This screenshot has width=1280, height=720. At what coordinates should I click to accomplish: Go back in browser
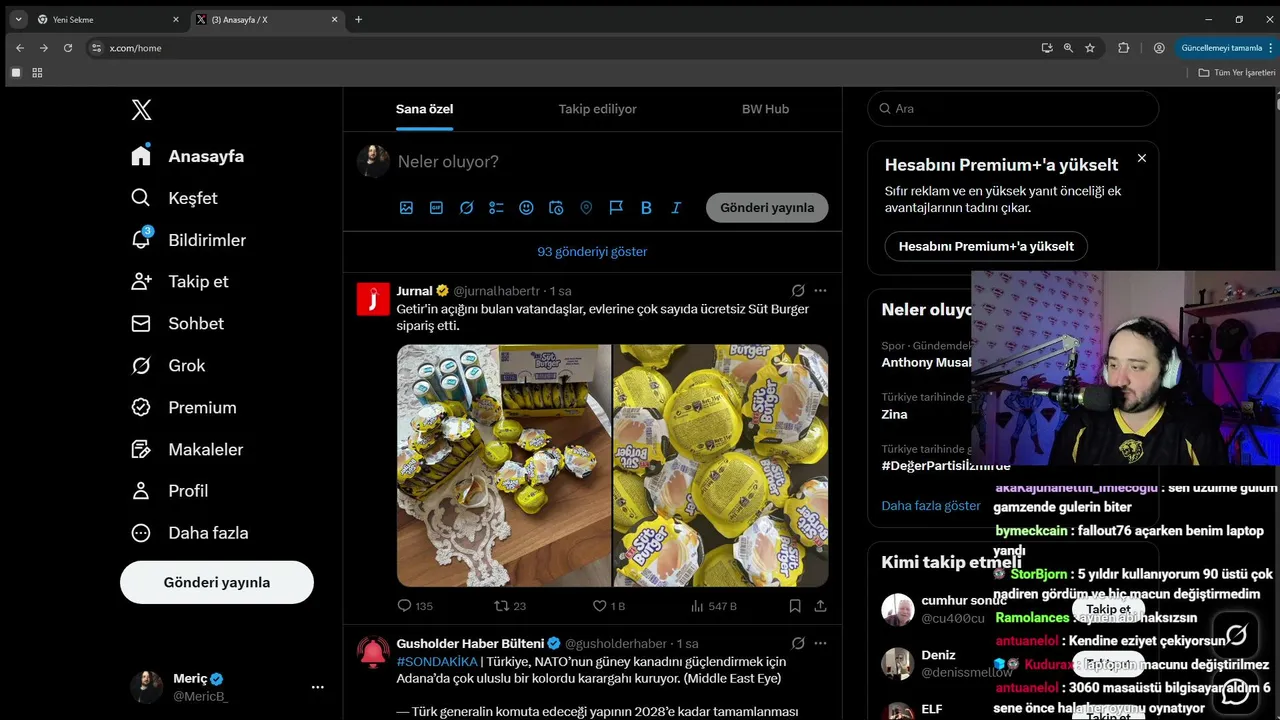point(20,48)
